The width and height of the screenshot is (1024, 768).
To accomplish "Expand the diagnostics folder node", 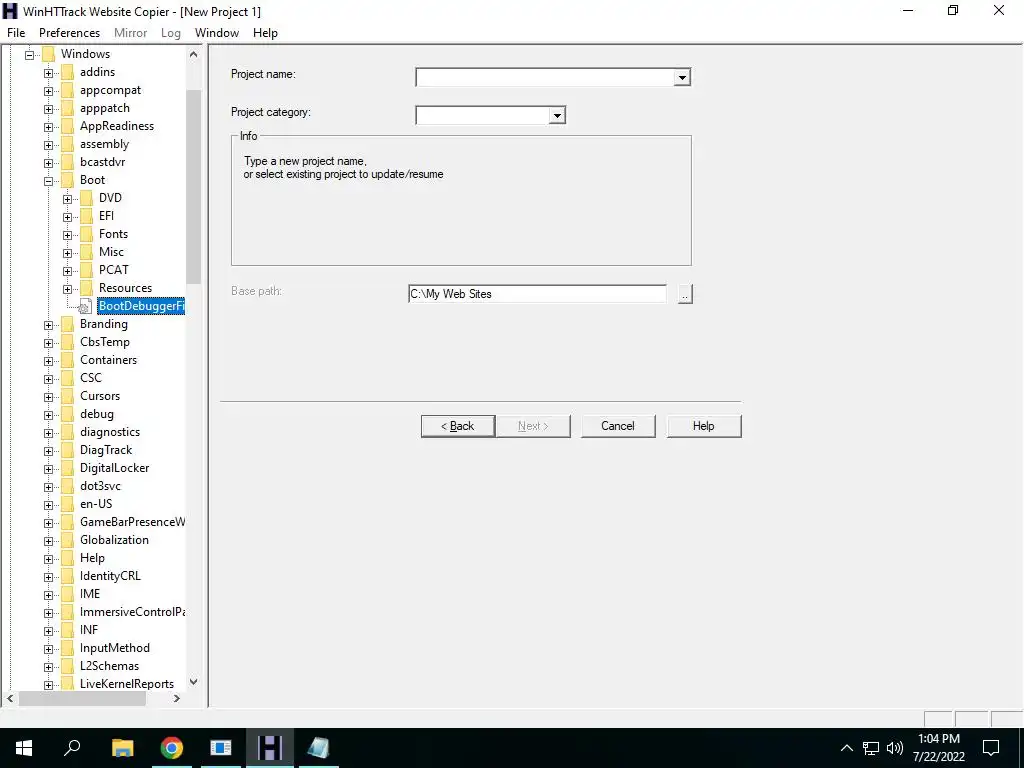I will pyautogui.click(x=48, y=433).
